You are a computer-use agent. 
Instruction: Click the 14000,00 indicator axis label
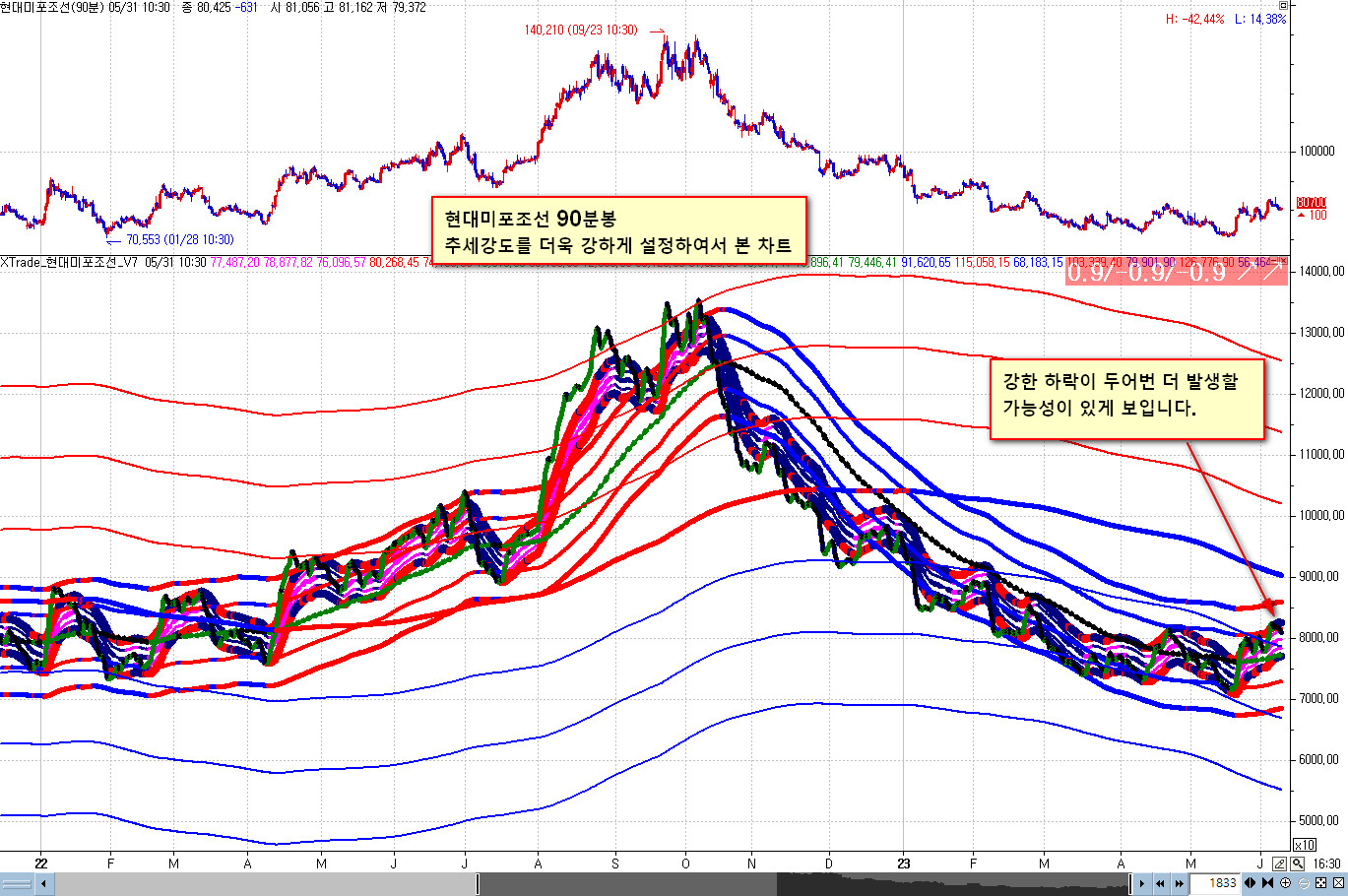pyautogui.click(x=1320, y=271)
